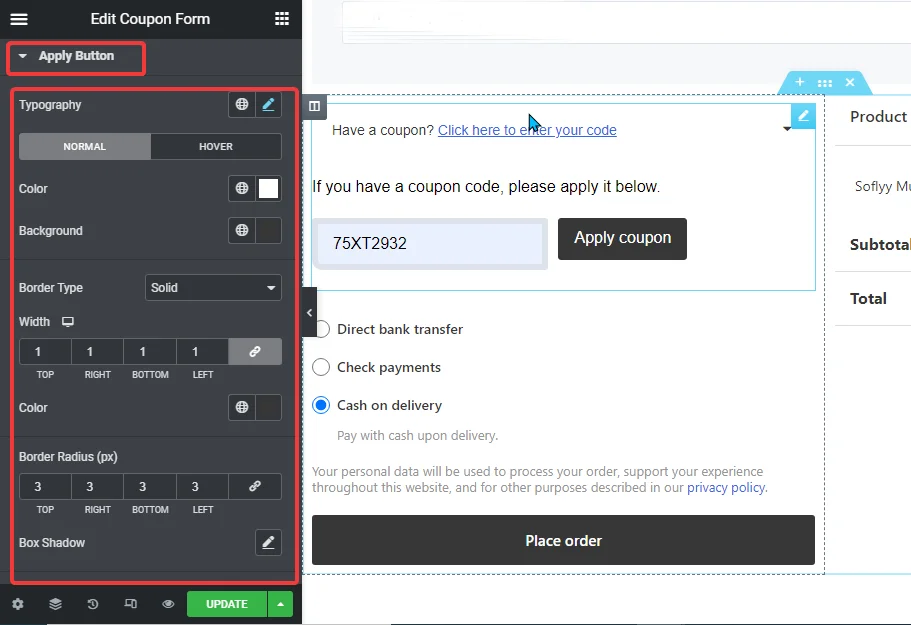Pick the border Color swatch
Screen dimensions: 911x625
click(x=268, y=407)
